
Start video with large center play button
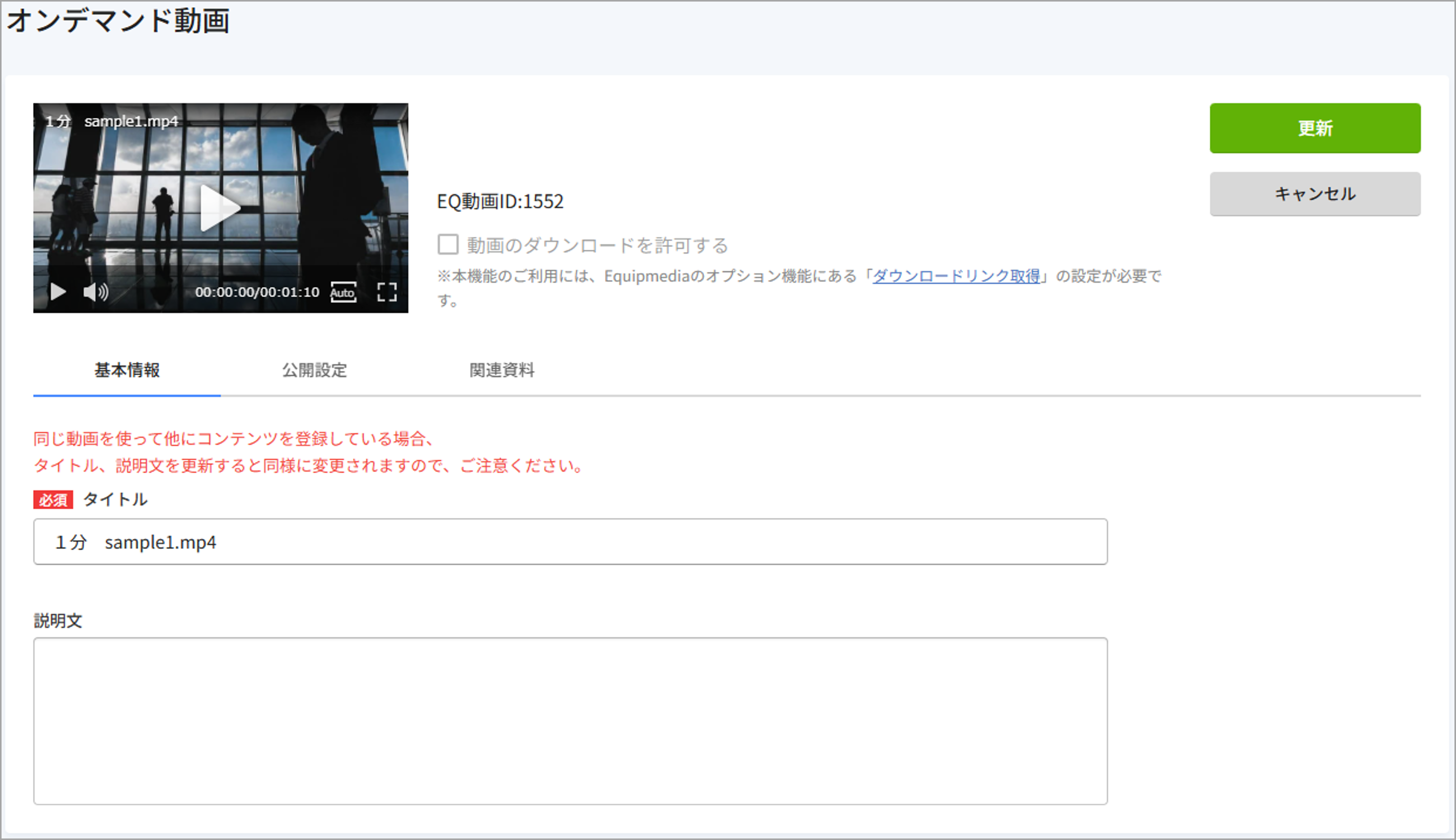(219, 208)
